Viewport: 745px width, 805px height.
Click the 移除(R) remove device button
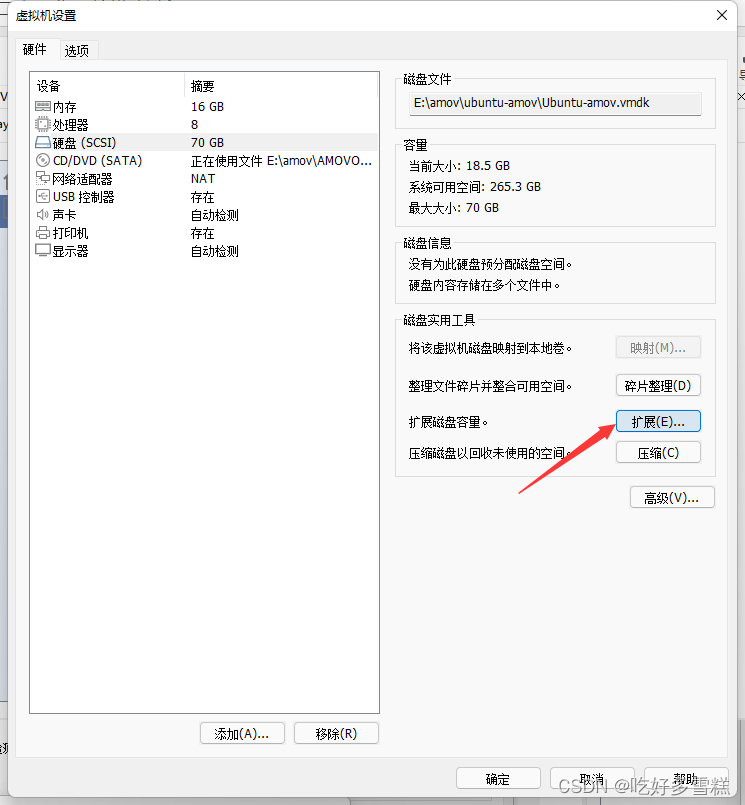(x=336, y=734)
